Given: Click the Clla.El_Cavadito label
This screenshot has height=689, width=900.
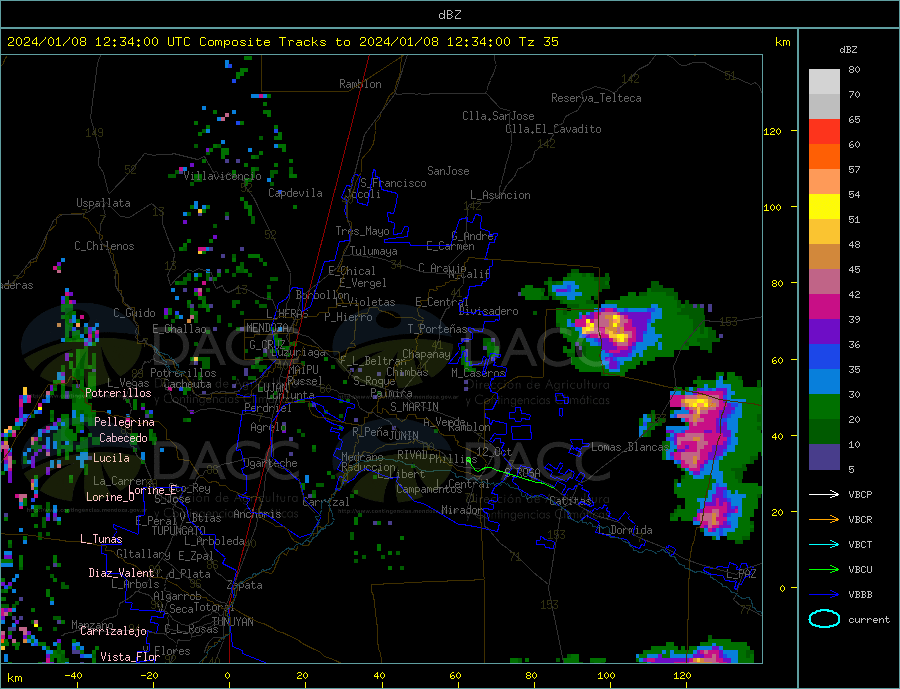Looking at the screenshot, I should pyautogui.click(x=553, y=129).
